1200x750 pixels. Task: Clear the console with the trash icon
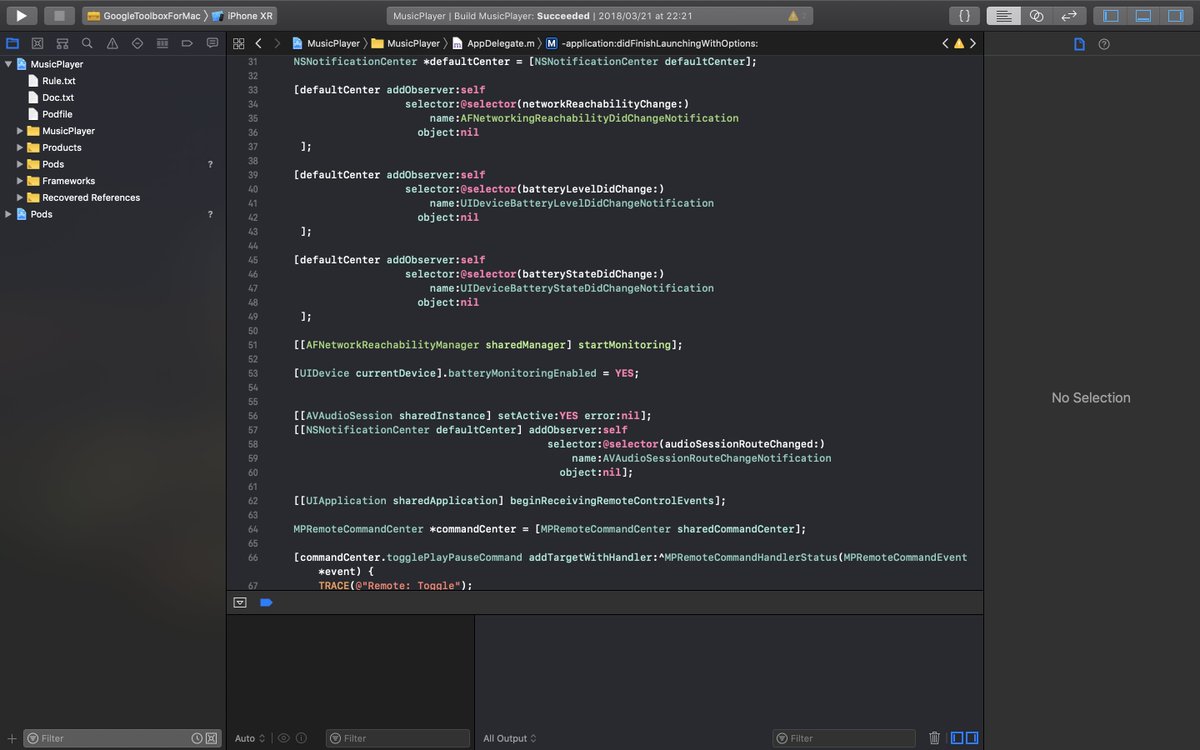click(x=935, y=738)
